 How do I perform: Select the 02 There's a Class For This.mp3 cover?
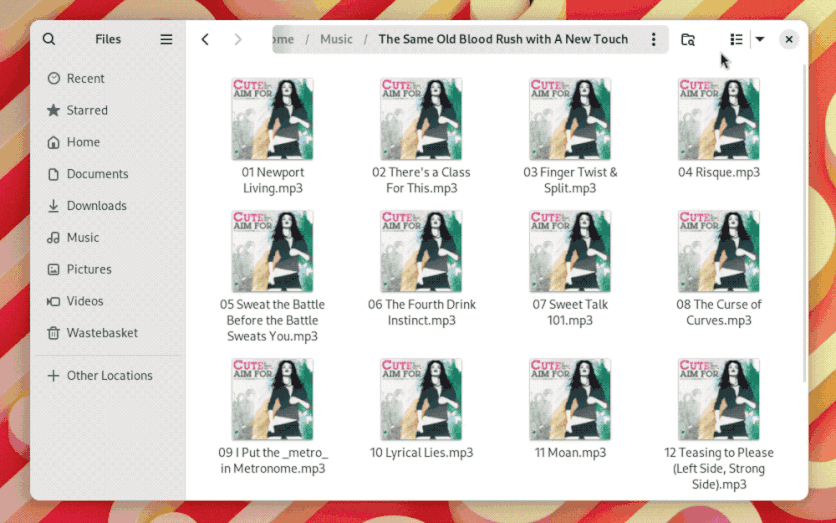[x=421, y=118]
